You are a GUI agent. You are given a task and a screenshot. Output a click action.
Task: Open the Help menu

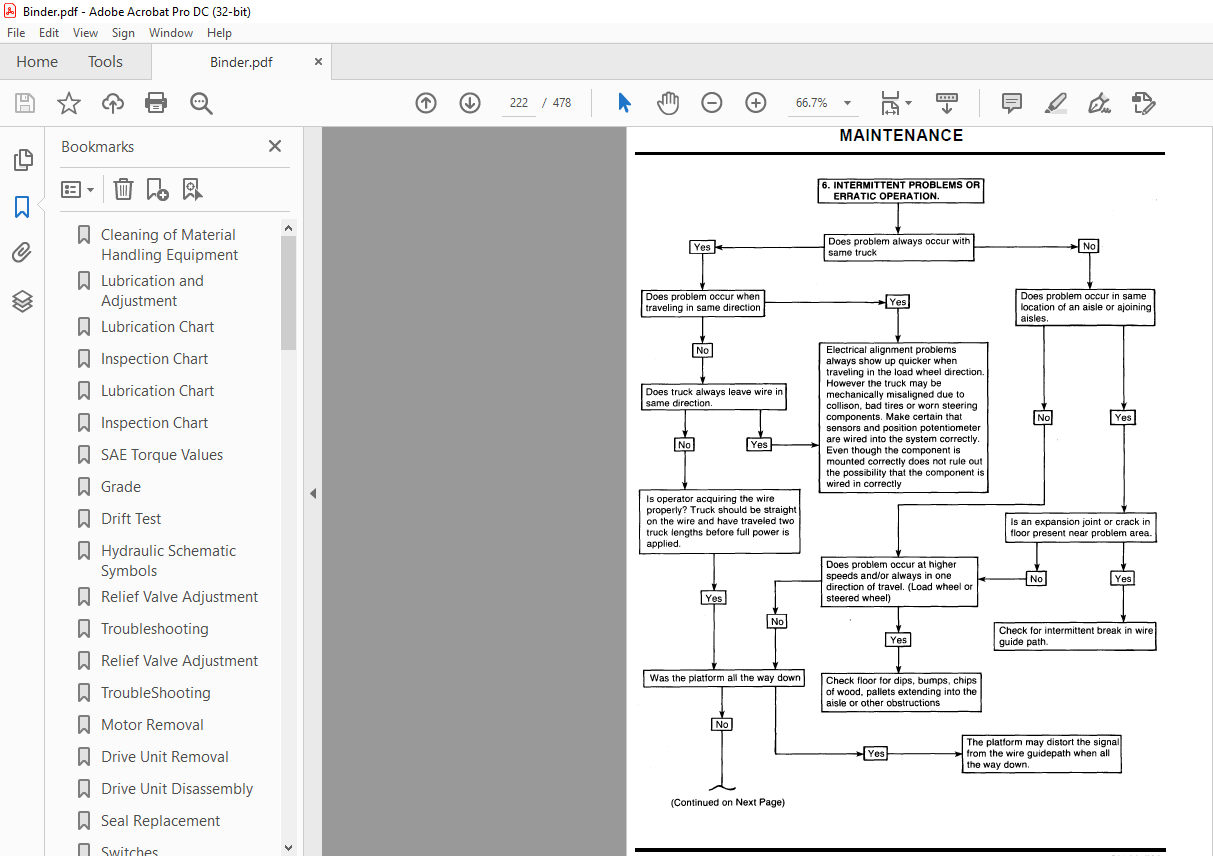pos(219,33)
